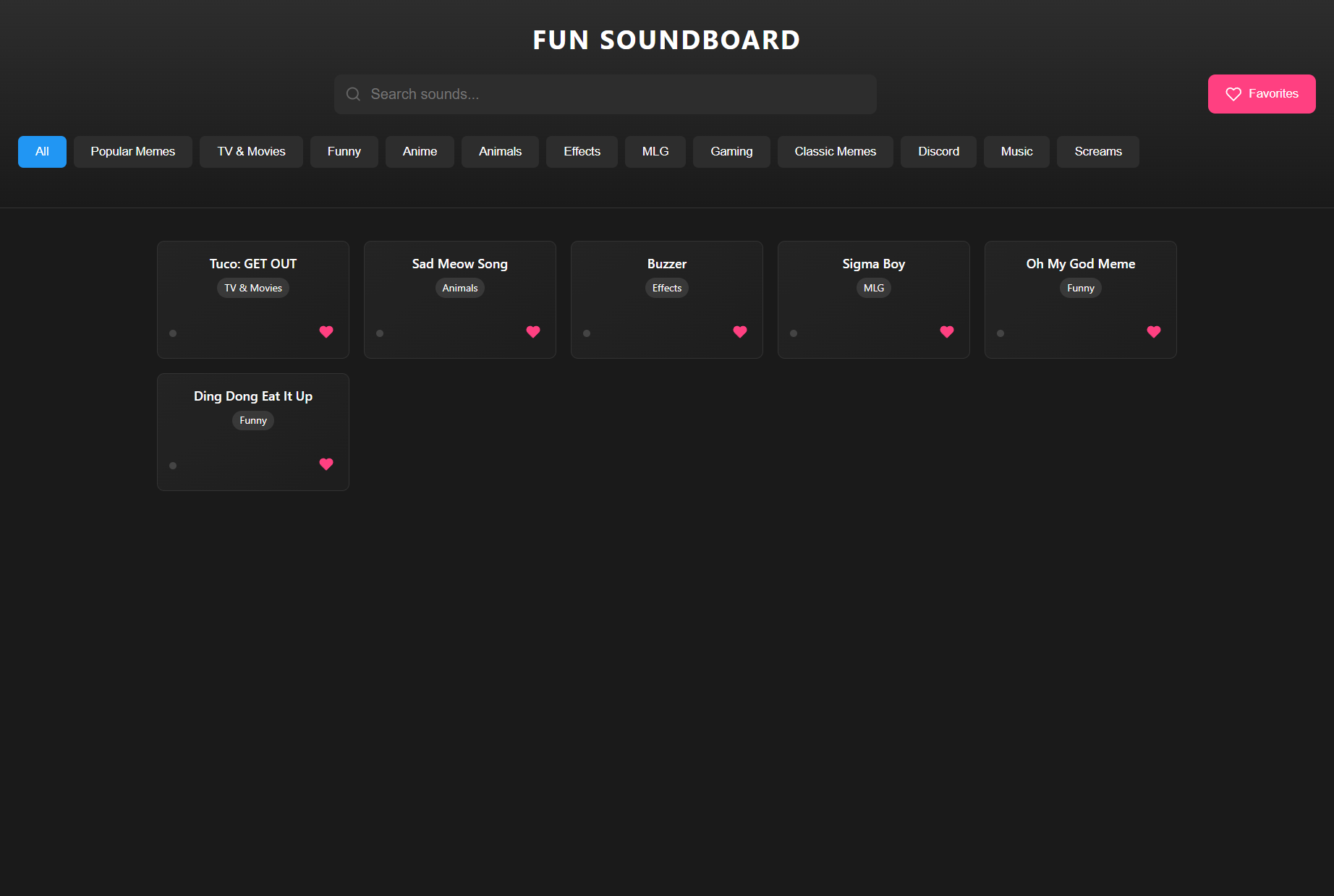
Task: Open the Gaming category
Action: click(731, 151)
